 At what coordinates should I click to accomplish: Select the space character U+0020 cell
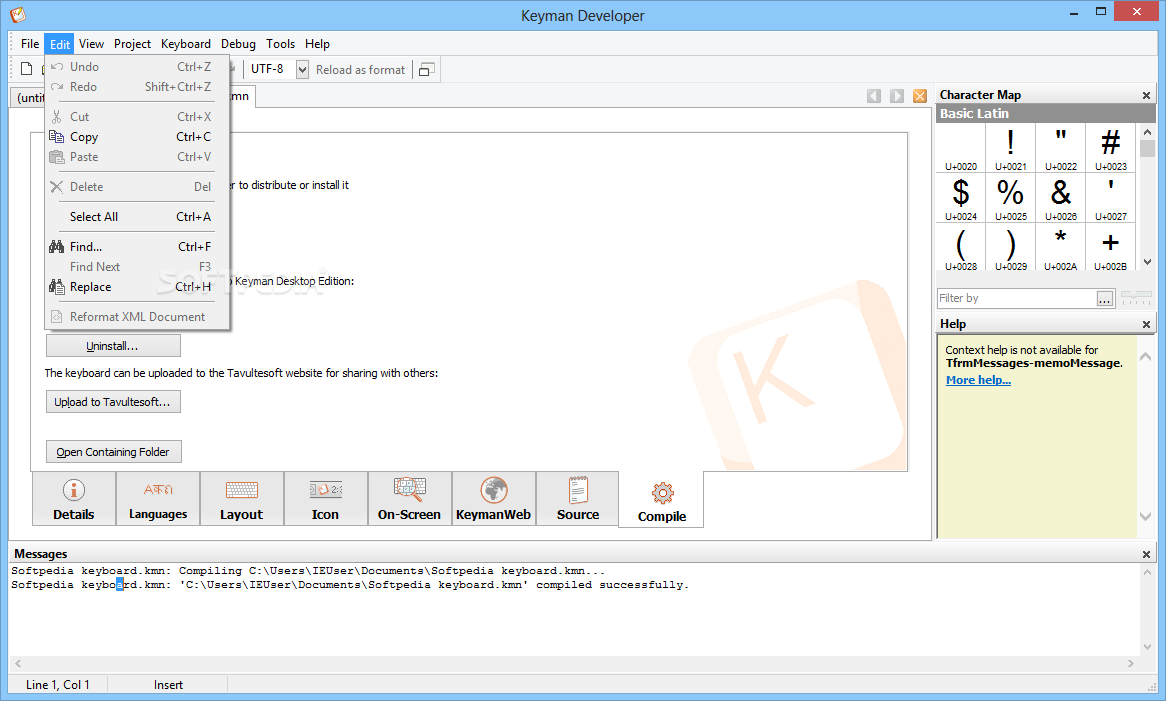click(x=961, y=148)
